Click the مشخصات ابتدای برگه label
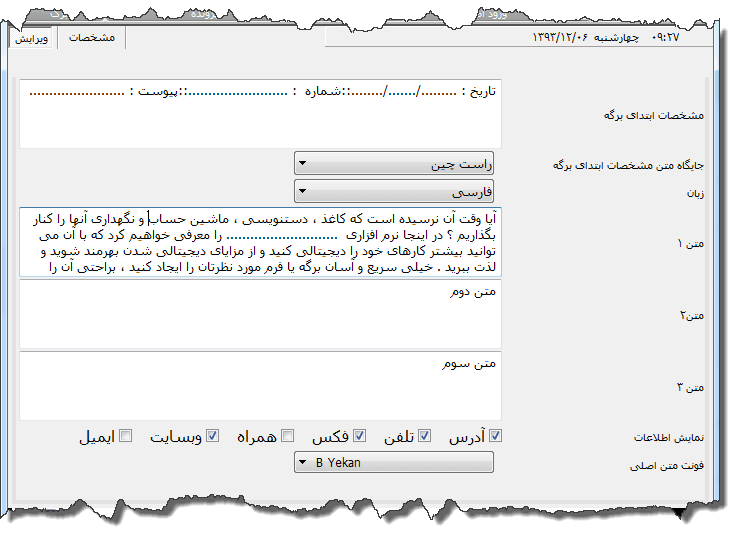Viewport: 736px width, 542px height. coord(653,115)
